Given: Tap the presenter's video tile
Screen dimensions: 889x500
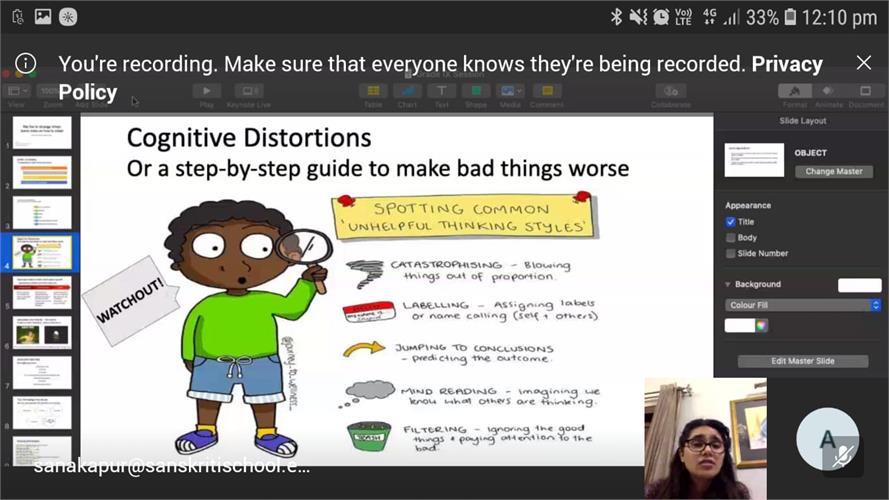Looking at the screenshot, I should pos(706,438).
